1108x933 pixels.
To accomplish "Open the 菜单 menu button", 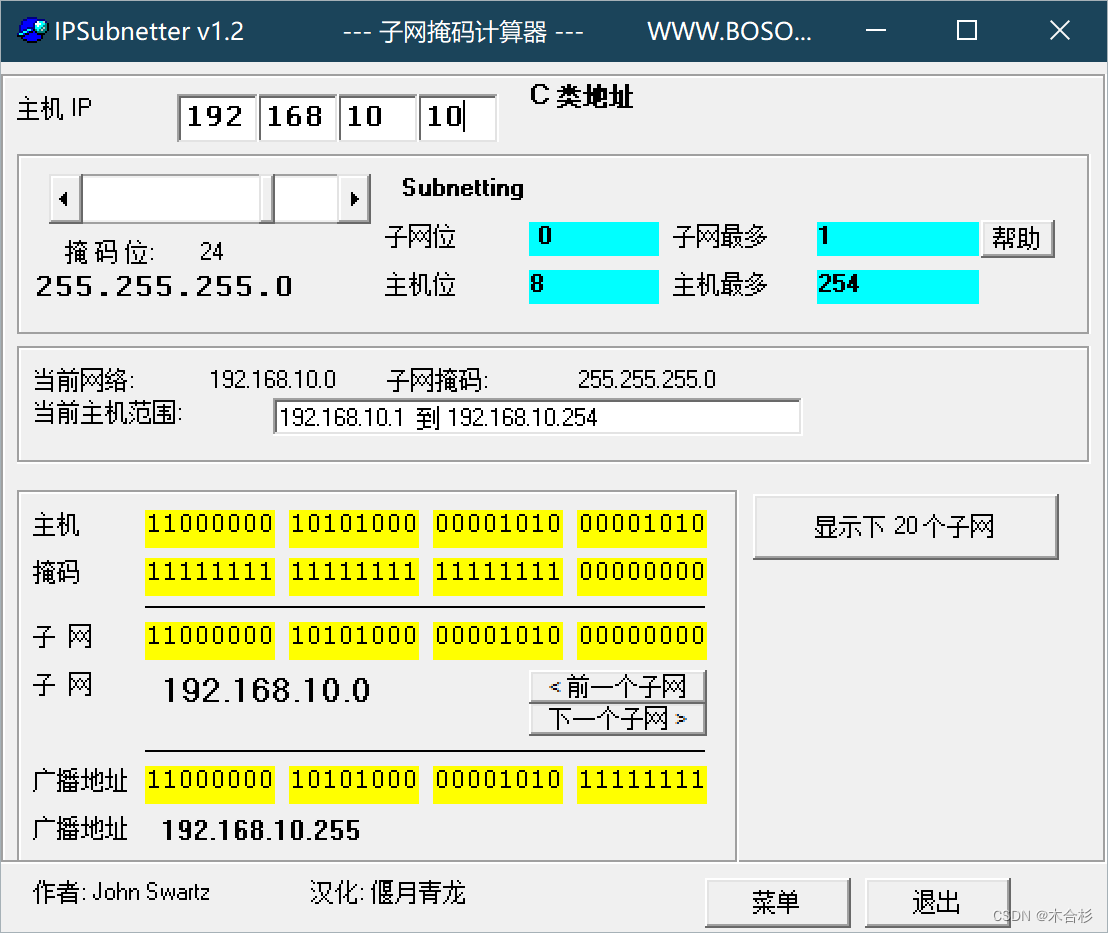I will 777,902.
